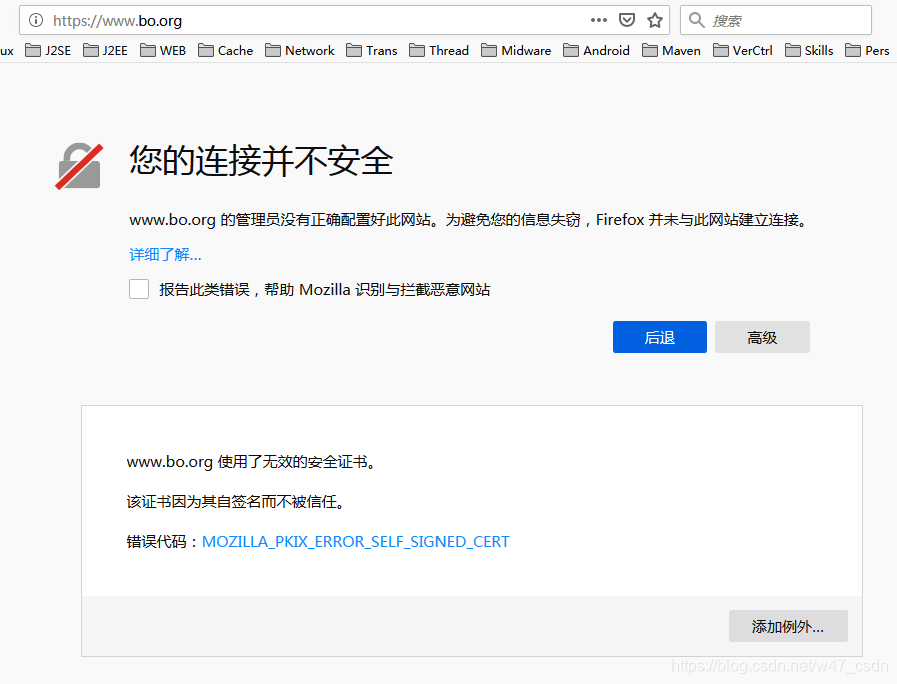Image resolution: width=897 pixels, height=684 pixels.
Task: Save page to Pocket icon
Action: [x=627, y=20]
